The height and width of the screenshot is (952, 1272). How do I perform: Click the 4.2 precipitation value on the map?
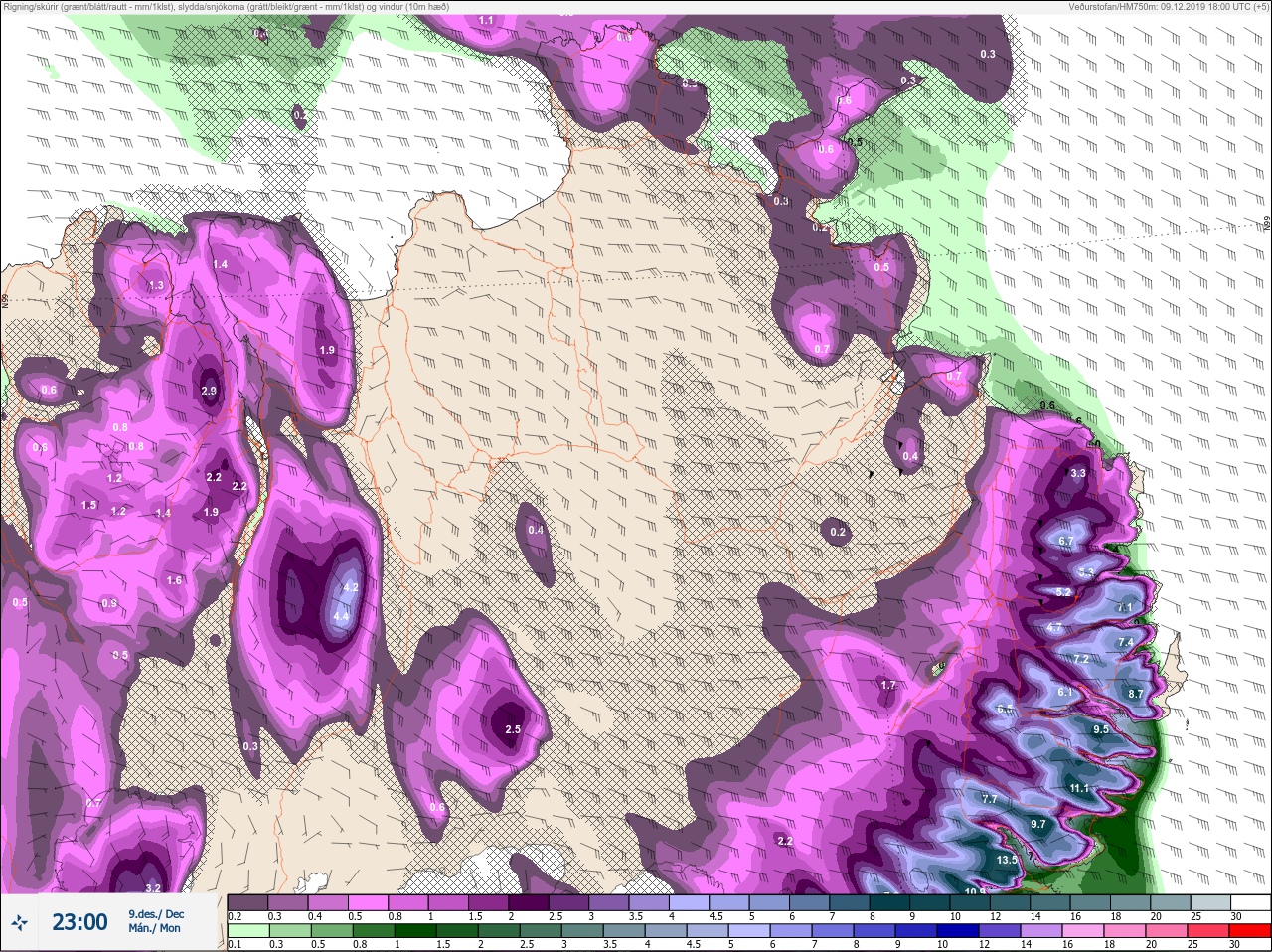click(x=350, y=587)
